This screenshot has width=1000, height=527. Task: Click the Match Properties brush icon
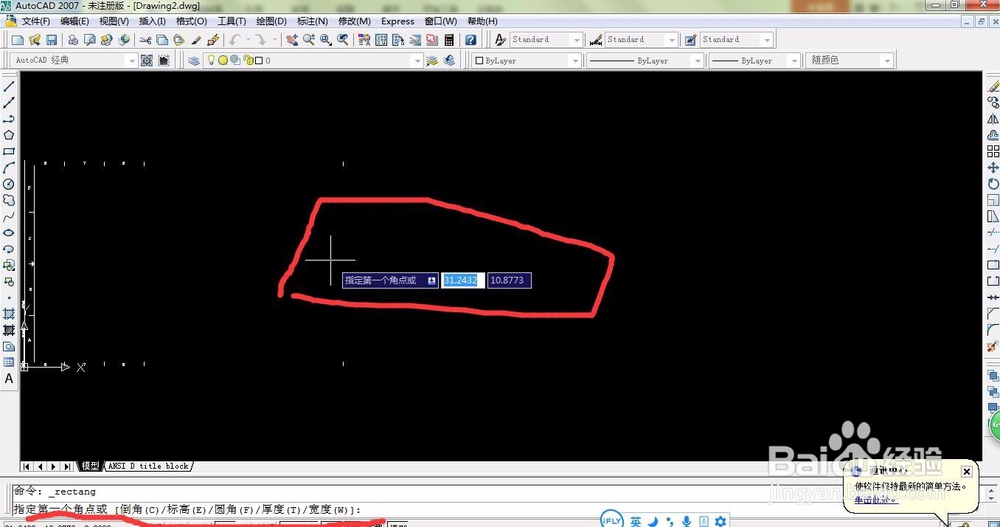coord(196,40)
